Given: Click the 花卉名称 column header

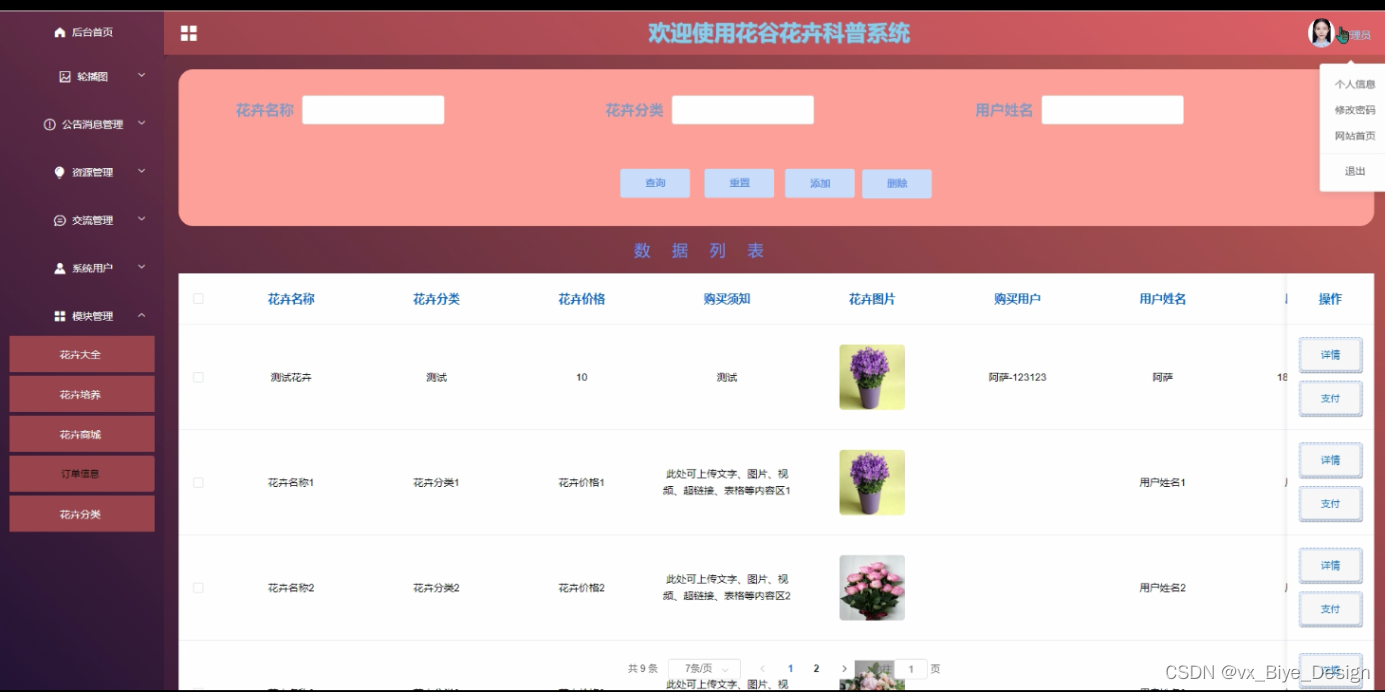Looking at the screenshot, I should 291,298.
